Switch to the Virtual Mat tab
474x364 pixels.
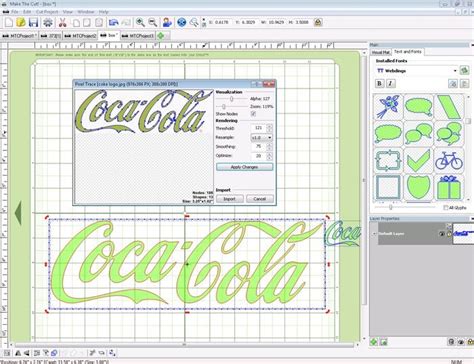(x=380, y=52)
